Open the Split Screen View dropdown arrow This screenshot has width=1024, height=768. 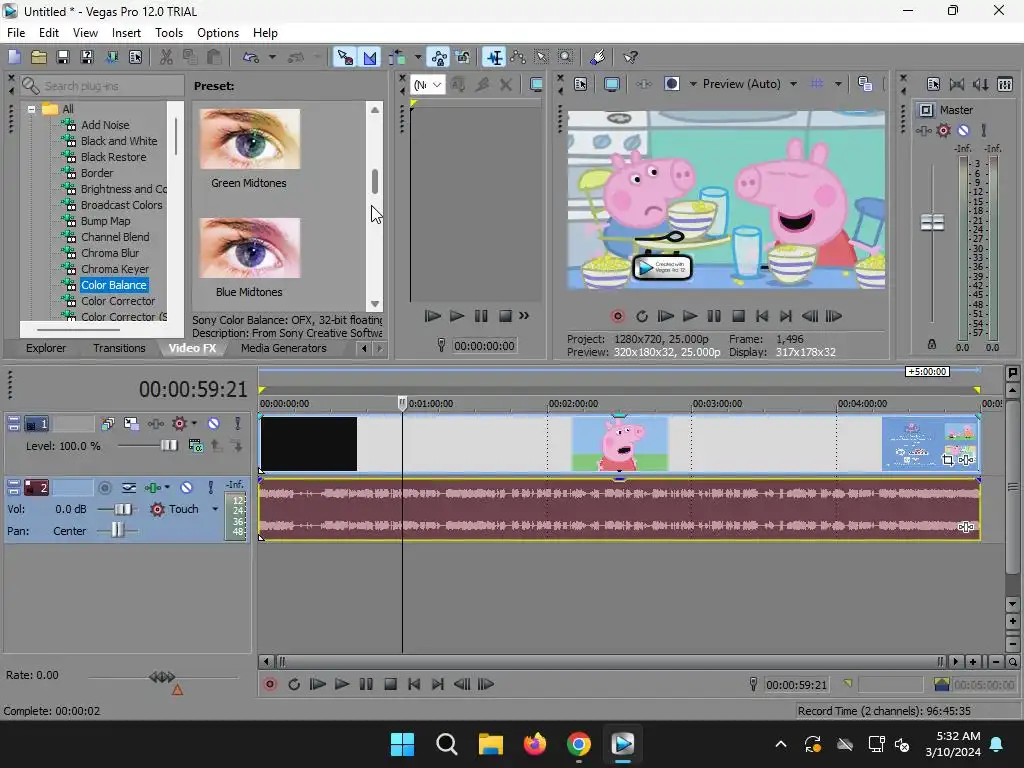point(693,84)
